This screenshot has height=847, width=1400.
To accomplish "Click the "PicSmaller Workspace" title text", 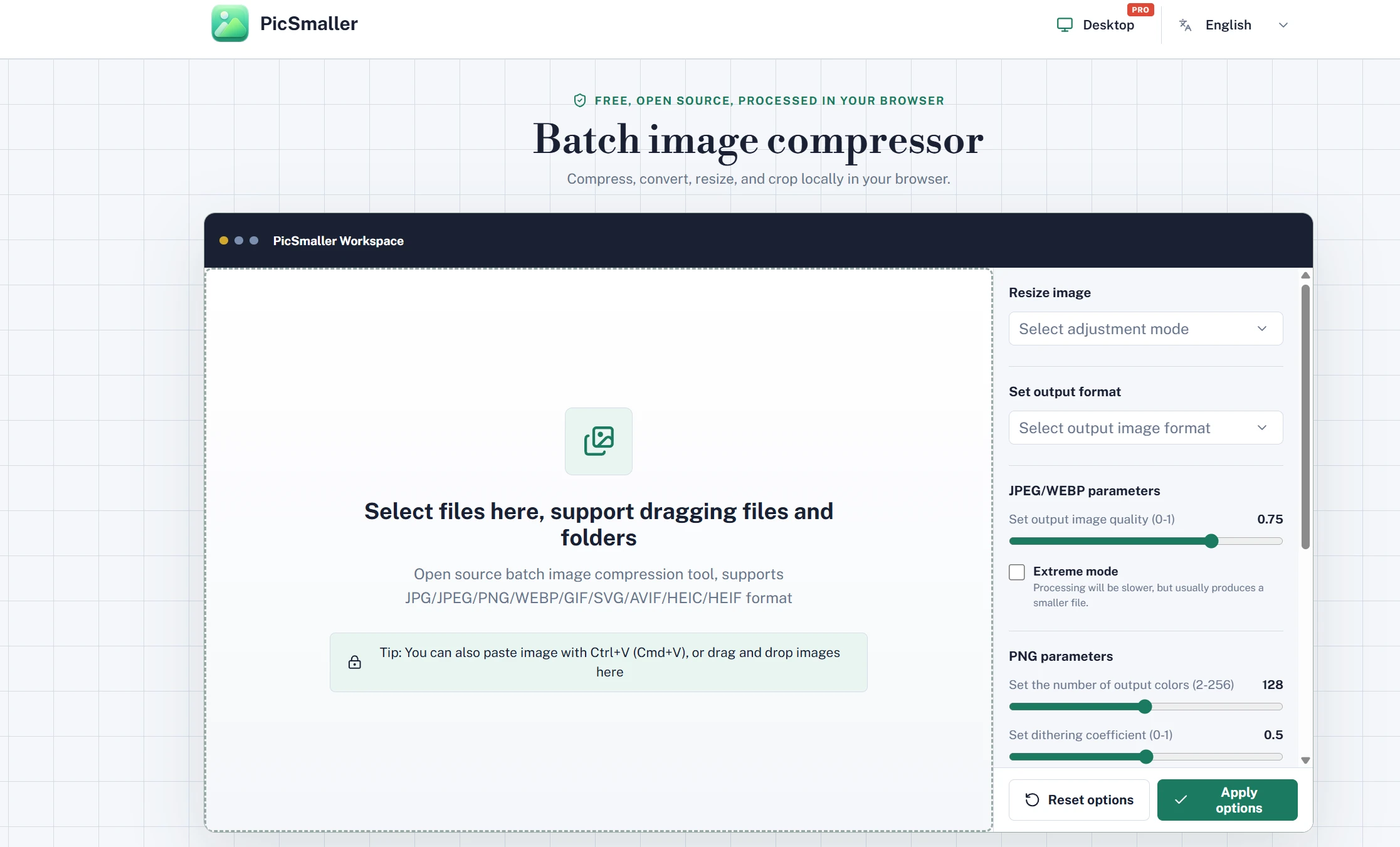I will [x=338, y=241].
